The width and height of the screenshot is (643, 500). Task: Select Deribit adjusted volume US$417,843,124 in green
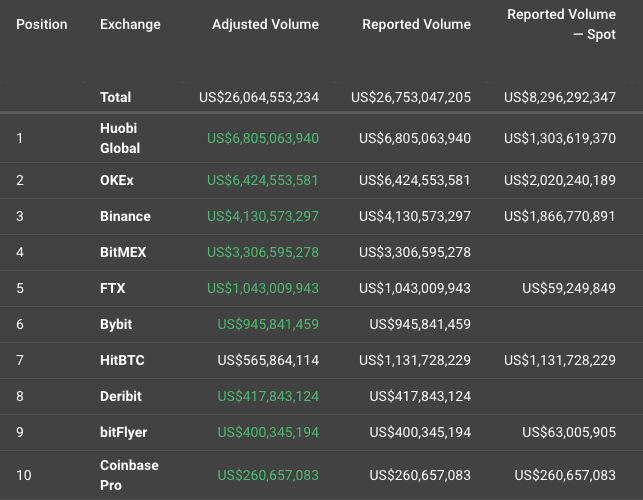click(268, 397)
